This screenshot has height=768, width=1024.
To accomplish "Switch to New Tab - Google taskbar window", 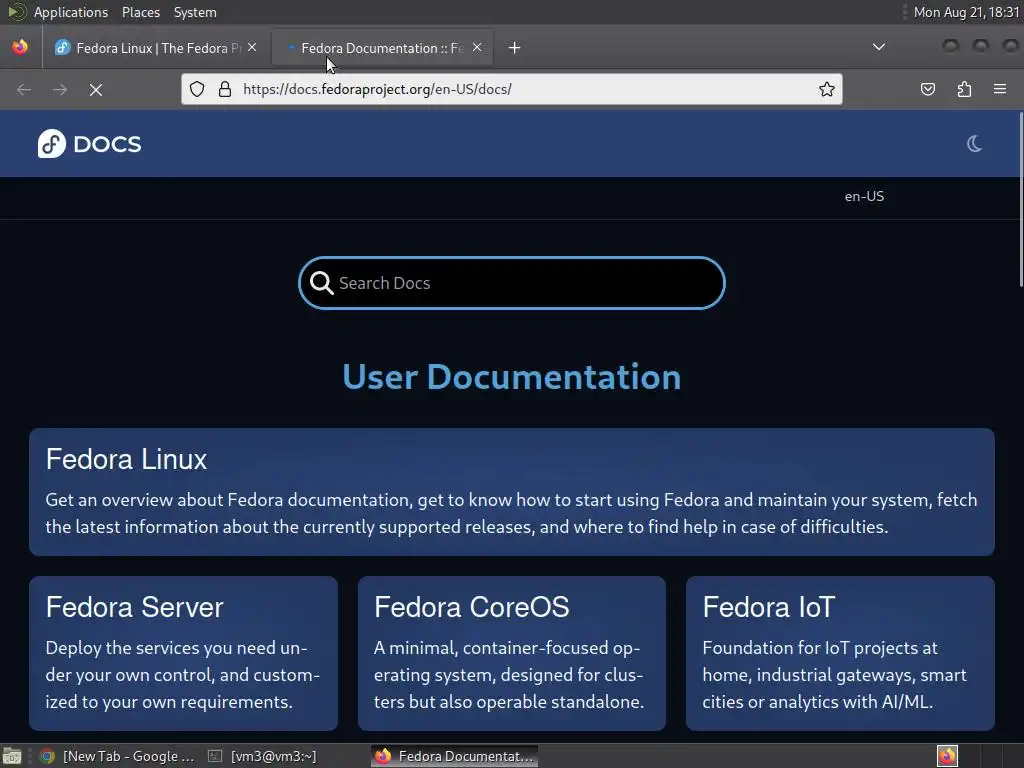I will [117, 756].
